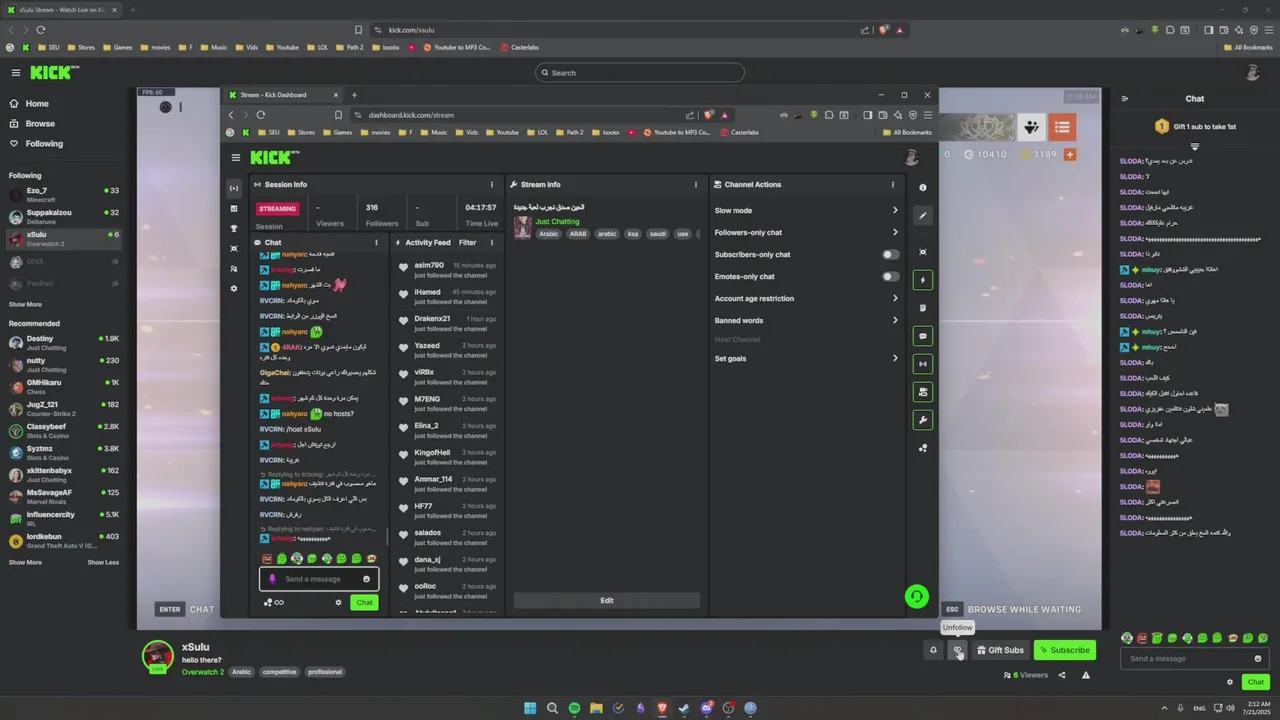Image resolution: width=1280 pixels, height=720 pixels.
Task: Open taskbar Search
Action: tap(552, 708)
